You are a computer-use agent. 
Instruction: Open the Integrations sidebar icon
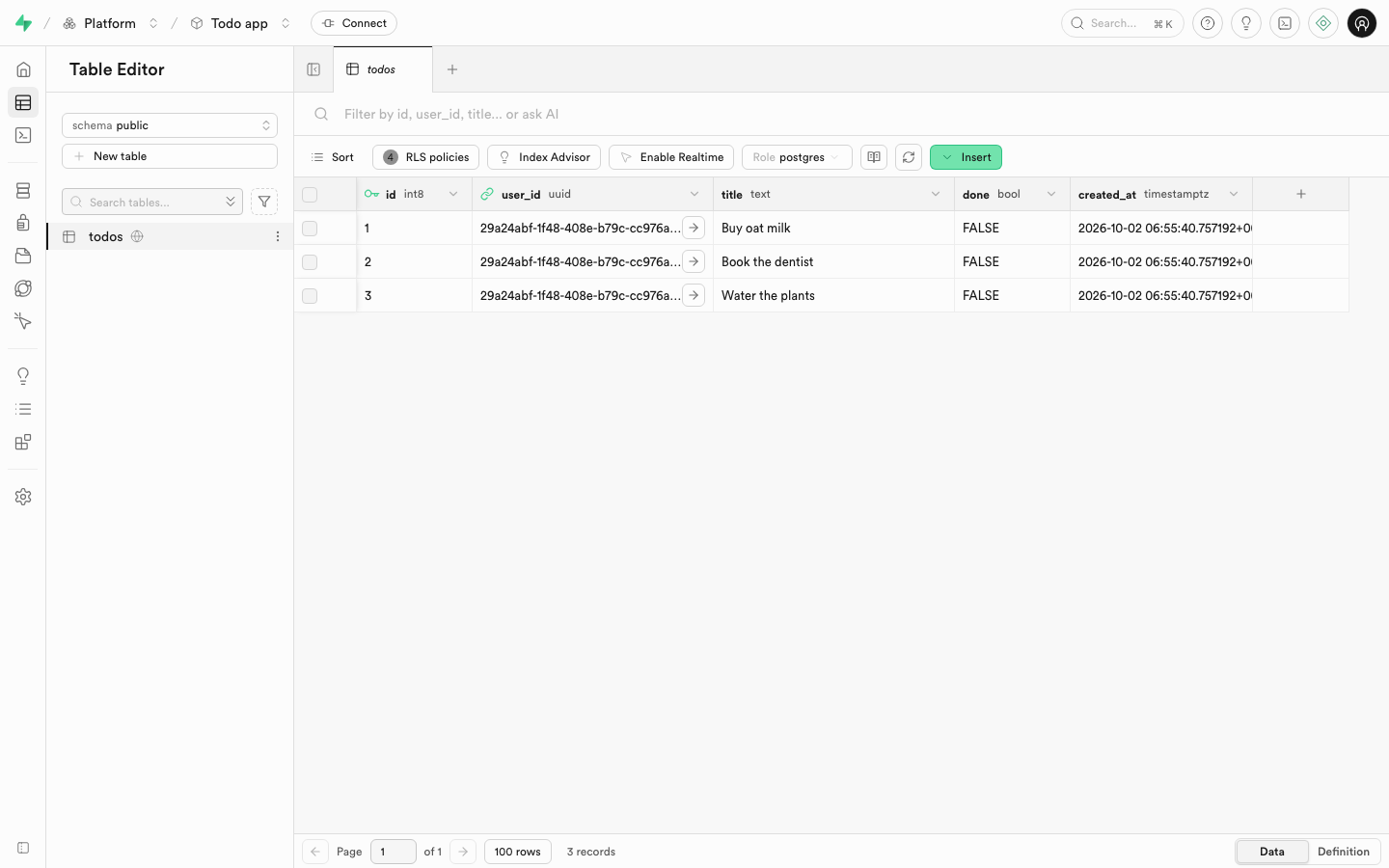pyautogui.click(x=23, y=442)
